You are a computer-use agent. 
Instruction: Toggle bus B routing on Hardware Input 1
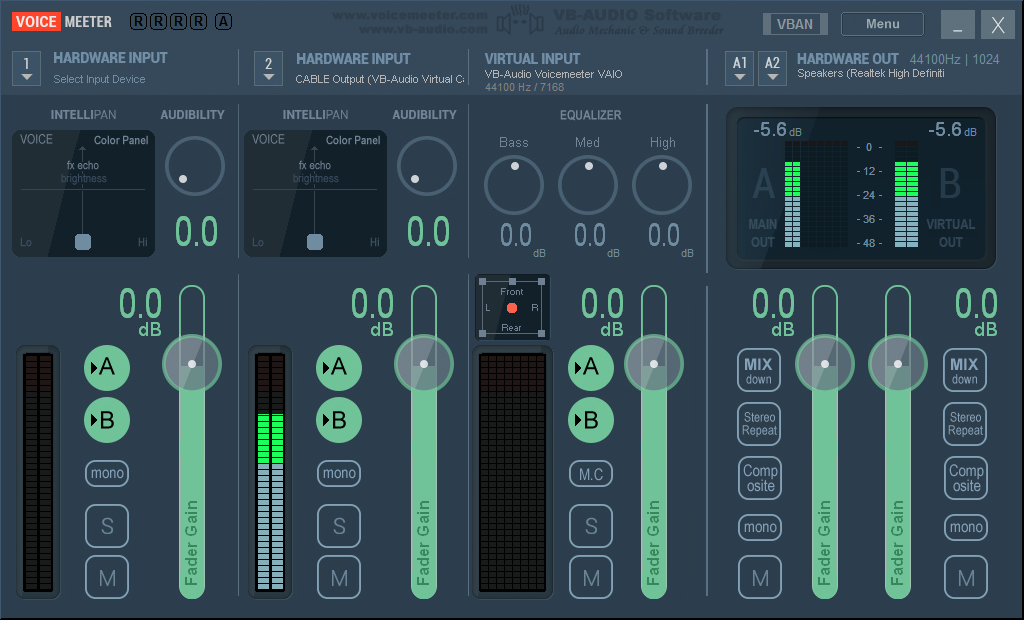coord(106,420)
